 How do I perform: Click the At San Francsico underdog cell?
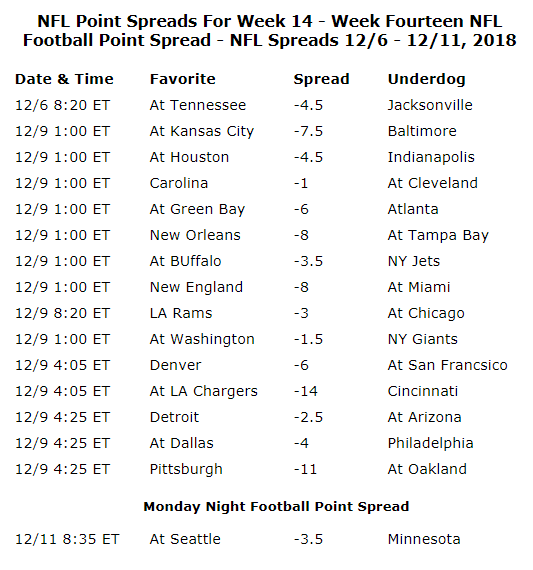[x=448, y=365]
